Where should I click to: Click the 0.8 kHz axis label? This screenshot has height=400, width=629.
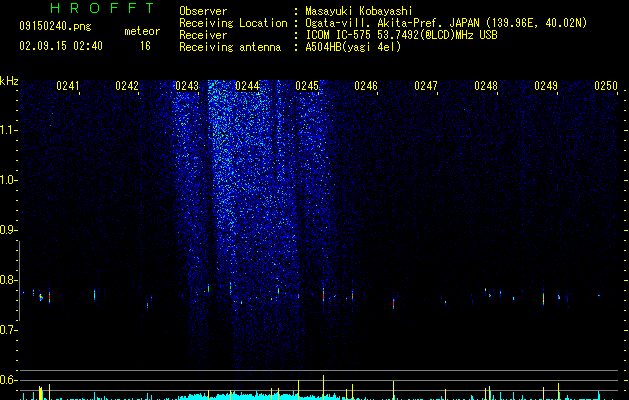pos(8,280)
